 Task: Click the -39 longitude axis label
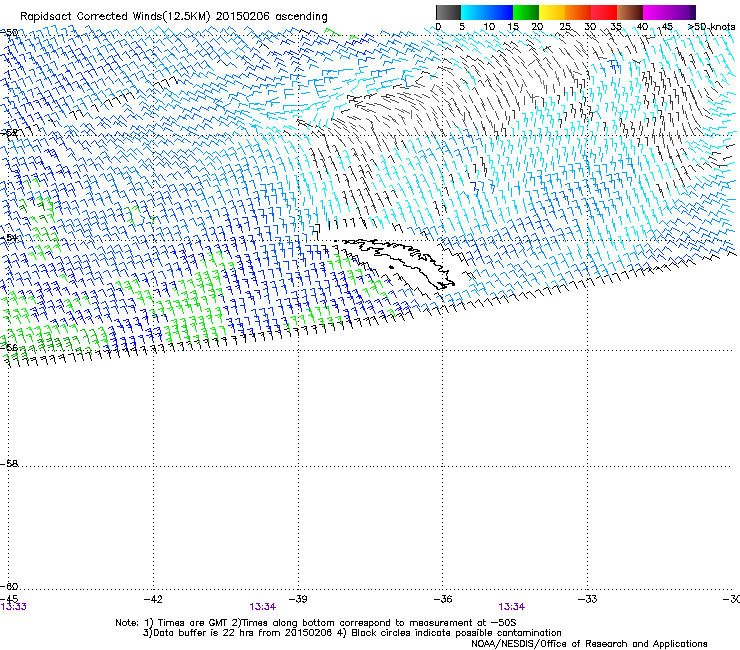click(298, 599)
